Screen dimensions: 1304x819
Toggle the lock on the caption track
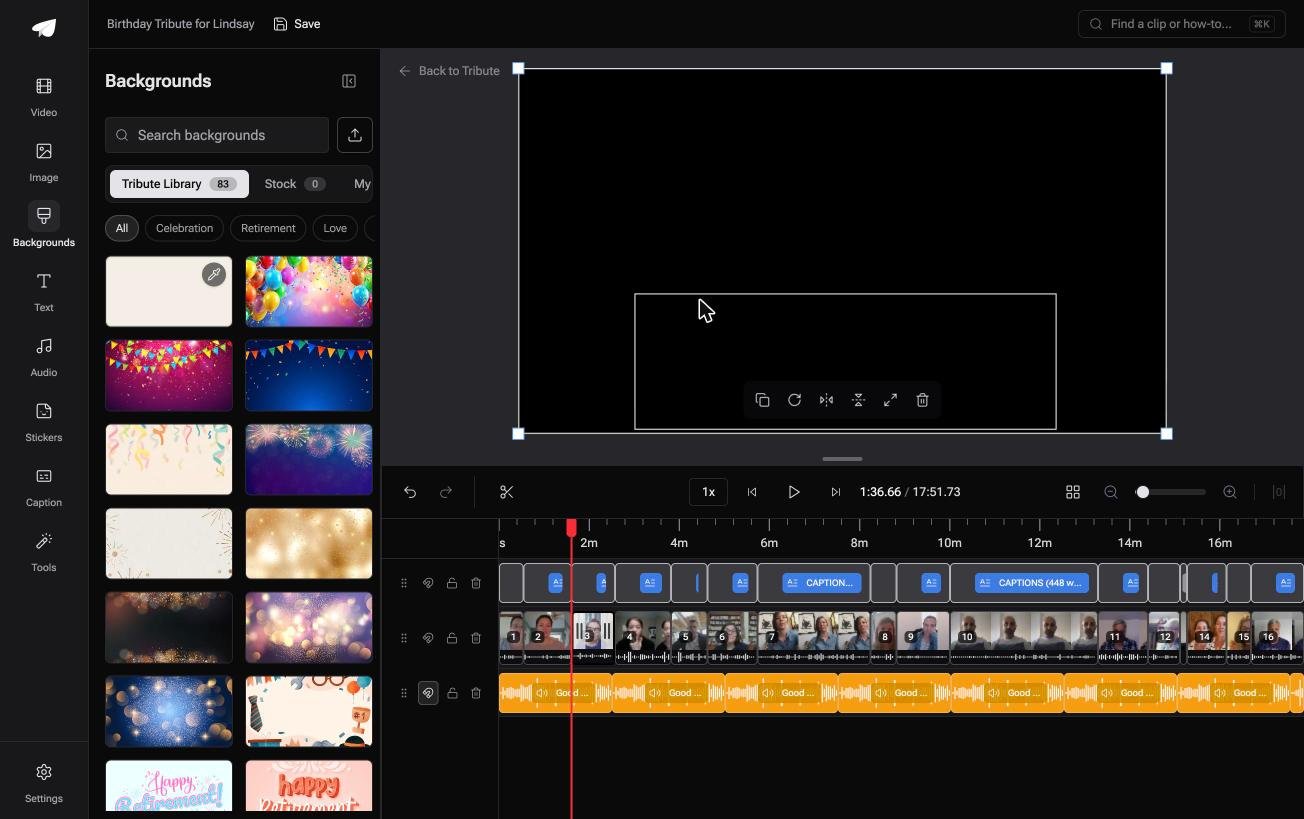point(452,583)
